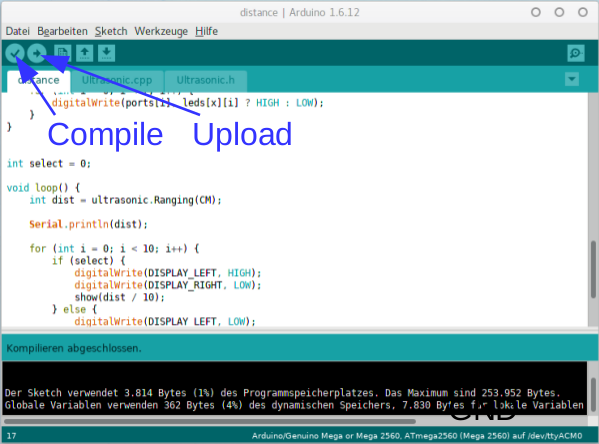Click the Upload arrow icon
This screenshot has width=599, height=444.
37,53
